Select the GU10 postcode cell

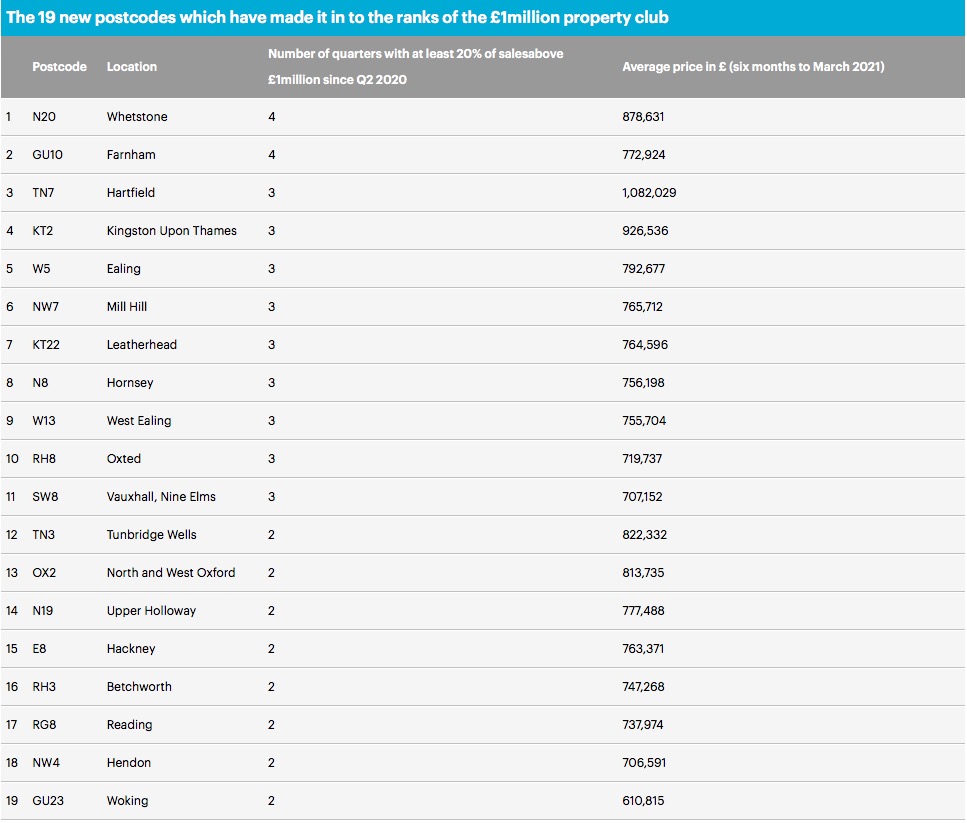pos(47,155)
